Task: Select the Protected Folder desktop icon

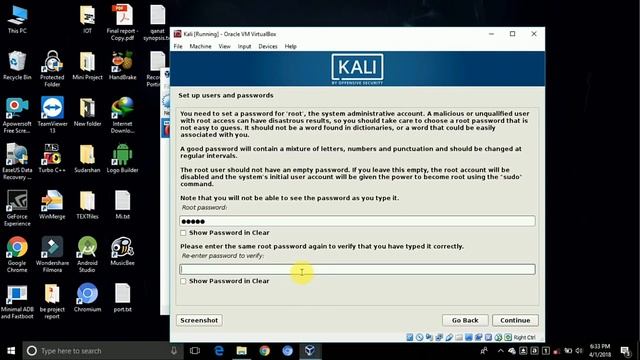Action: tap(52, 69)
